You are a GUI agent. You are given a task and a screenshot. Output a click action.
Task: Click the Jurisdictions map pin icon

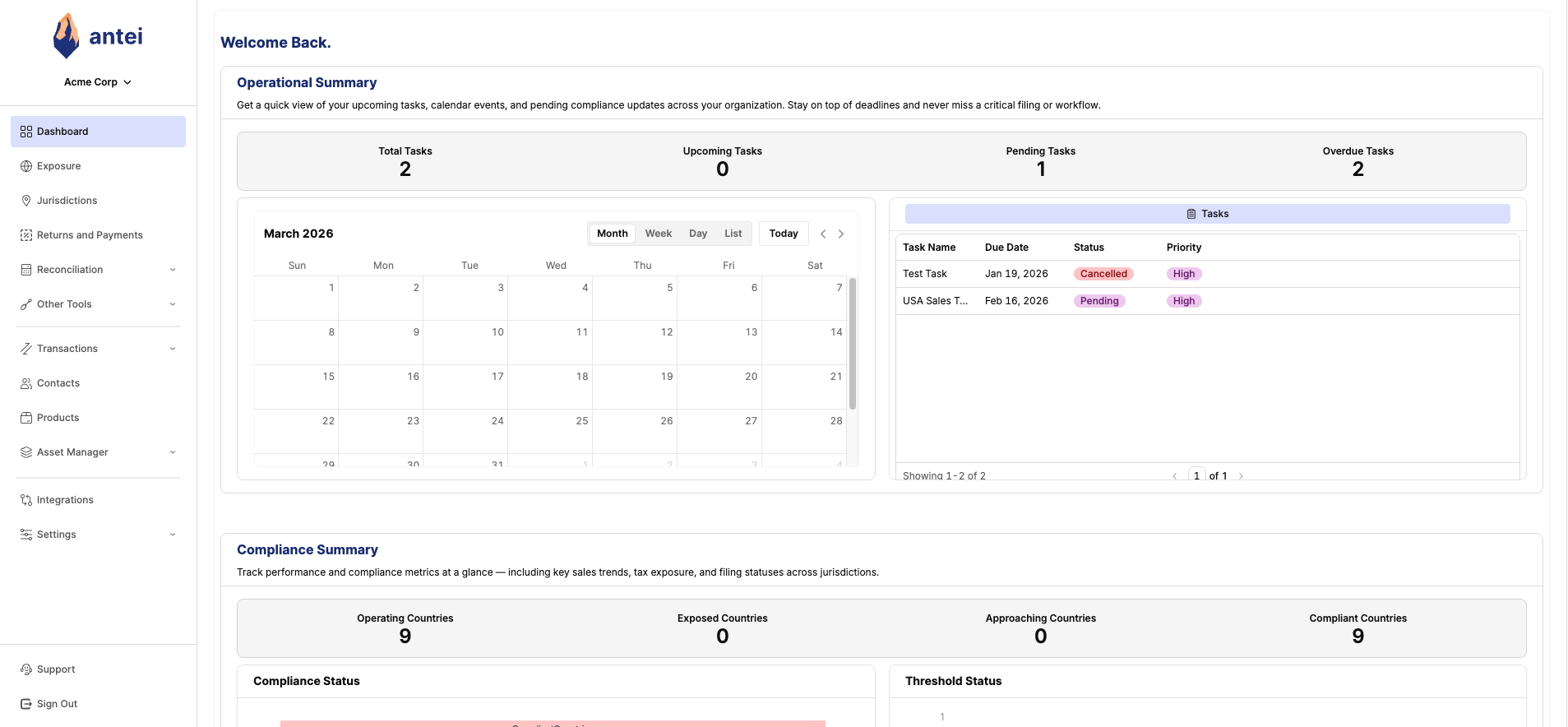coord(26,201)
